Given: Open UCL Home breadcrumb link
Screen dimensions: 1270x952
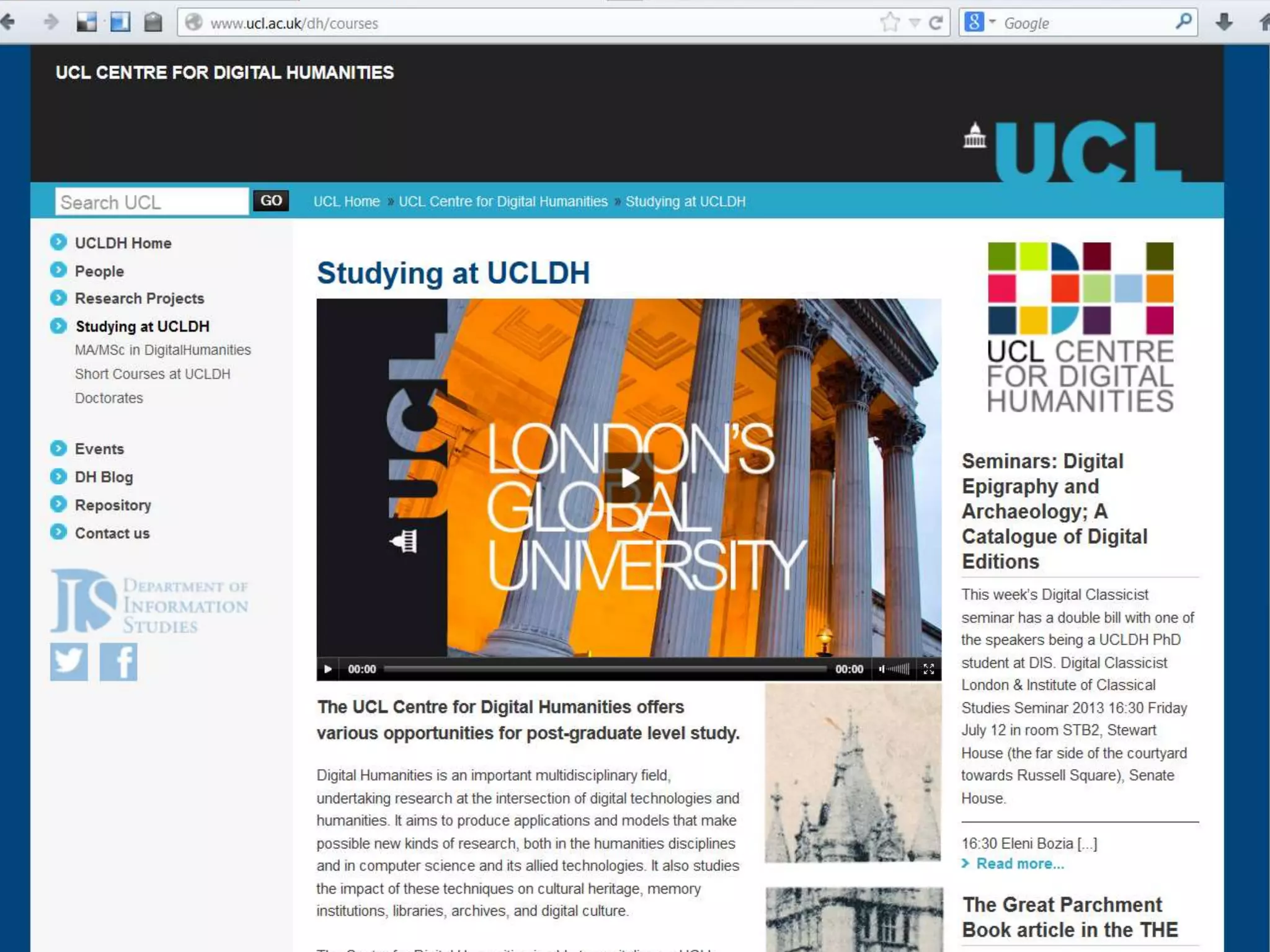Looking at the screenshot, I should 346,201.
